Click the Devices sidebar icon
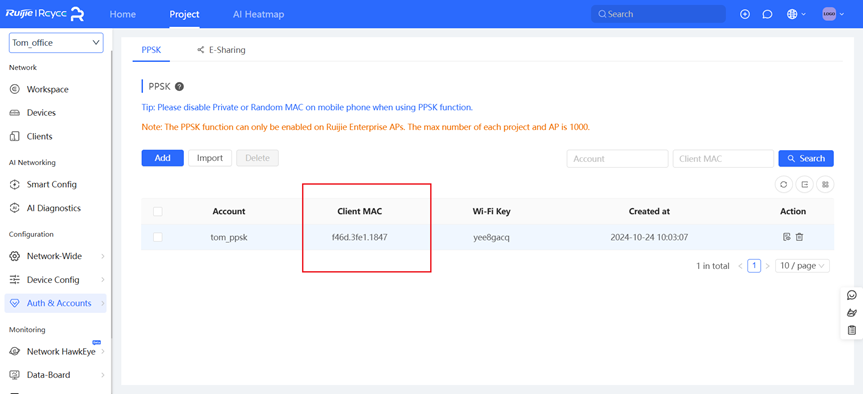This screenshot has width=863, height=394. pyautogui.click(x=15, y=113)
